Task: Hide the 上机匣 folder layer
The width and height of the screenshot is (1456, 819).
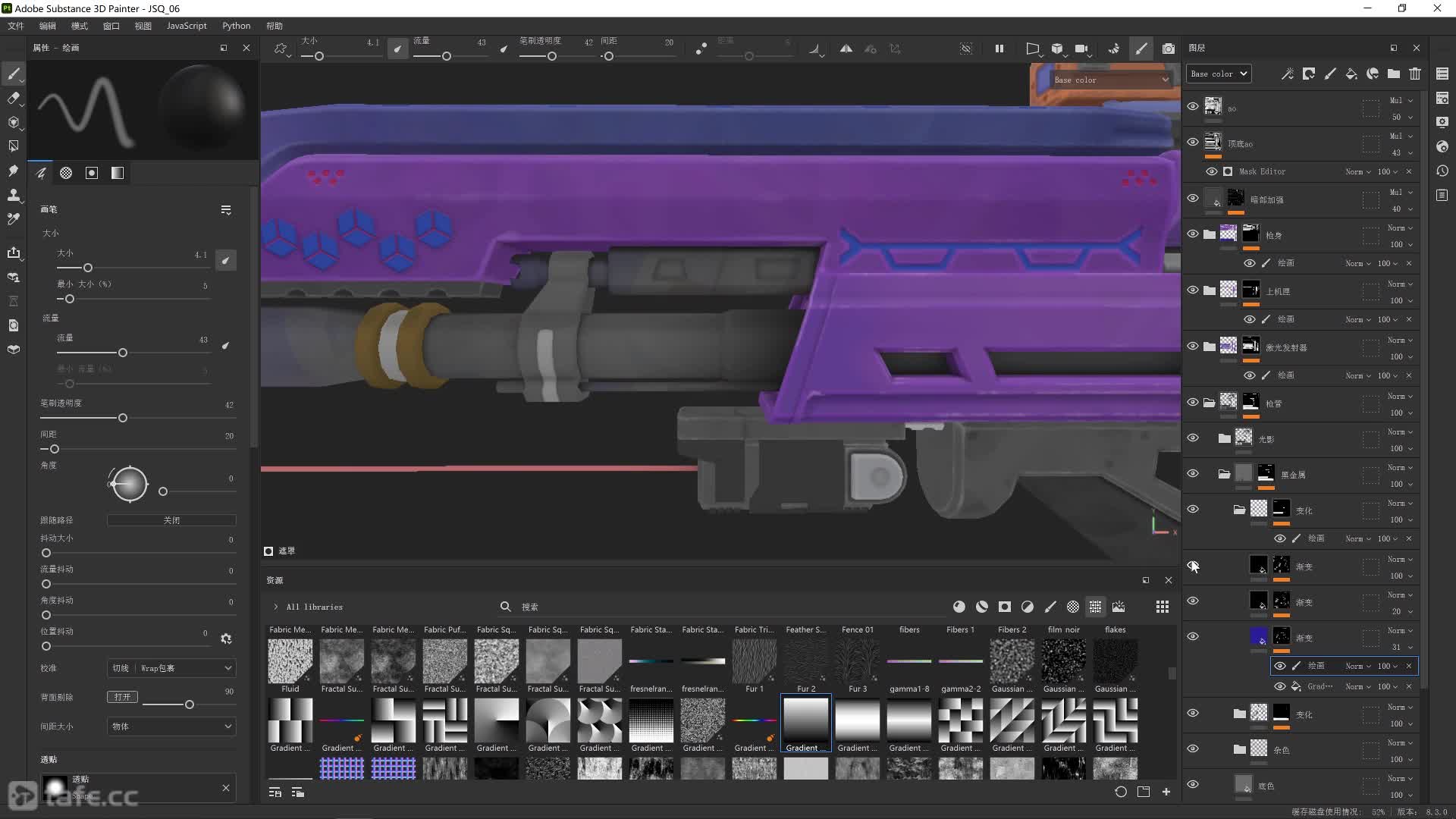Action: [1193, 290]
